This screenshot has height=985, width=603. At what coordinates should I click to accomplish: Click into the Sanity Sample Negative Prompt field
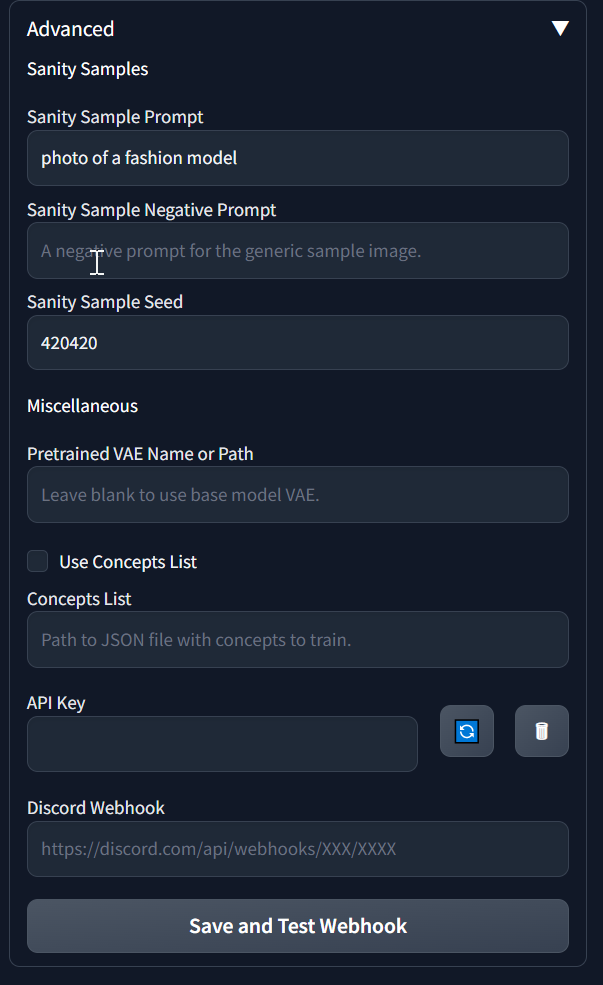298,251
